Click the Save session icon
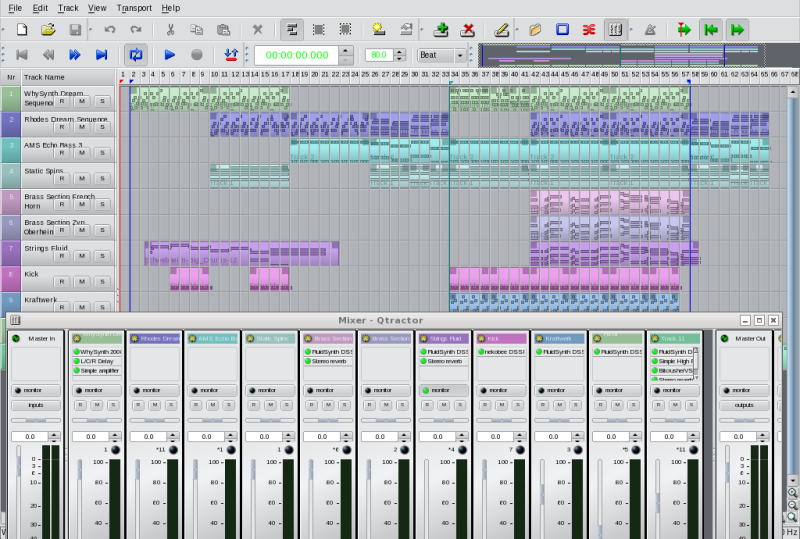The width and height of the screenshot is (800, 539). 75,29
